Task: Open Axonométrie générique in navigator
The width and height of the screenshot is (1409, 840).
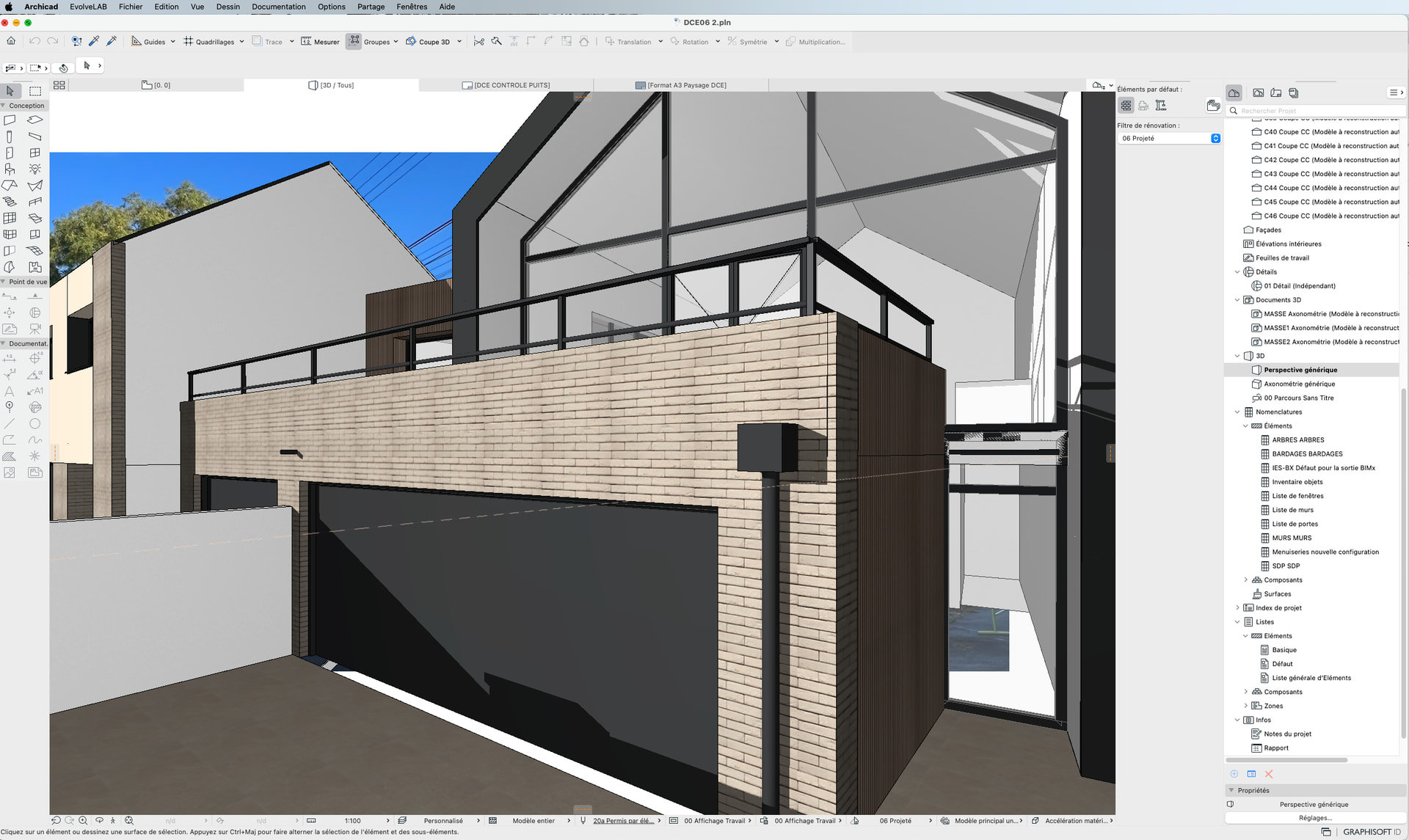Action: pos(1299,384)
